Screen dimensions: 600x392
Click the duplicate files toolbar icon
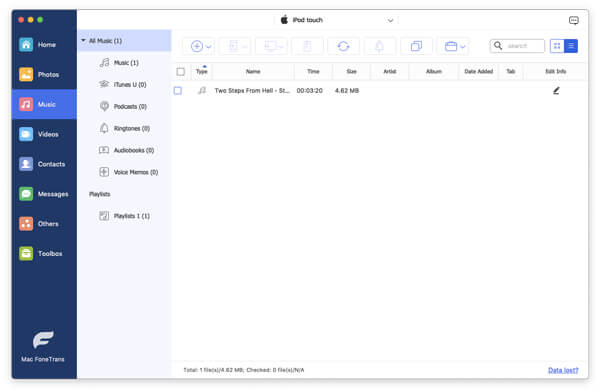tap(416, 46)
